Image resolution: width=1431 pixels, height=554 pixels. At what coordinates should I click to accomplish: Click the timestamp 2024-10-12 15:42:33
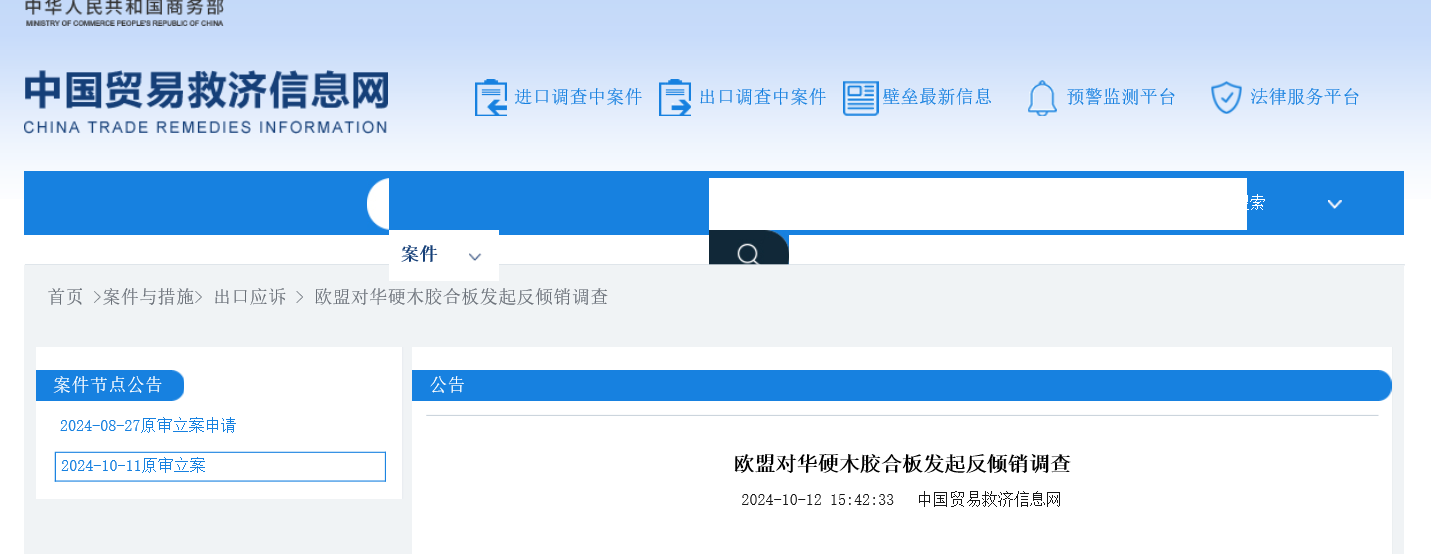[x=817, y=500]
